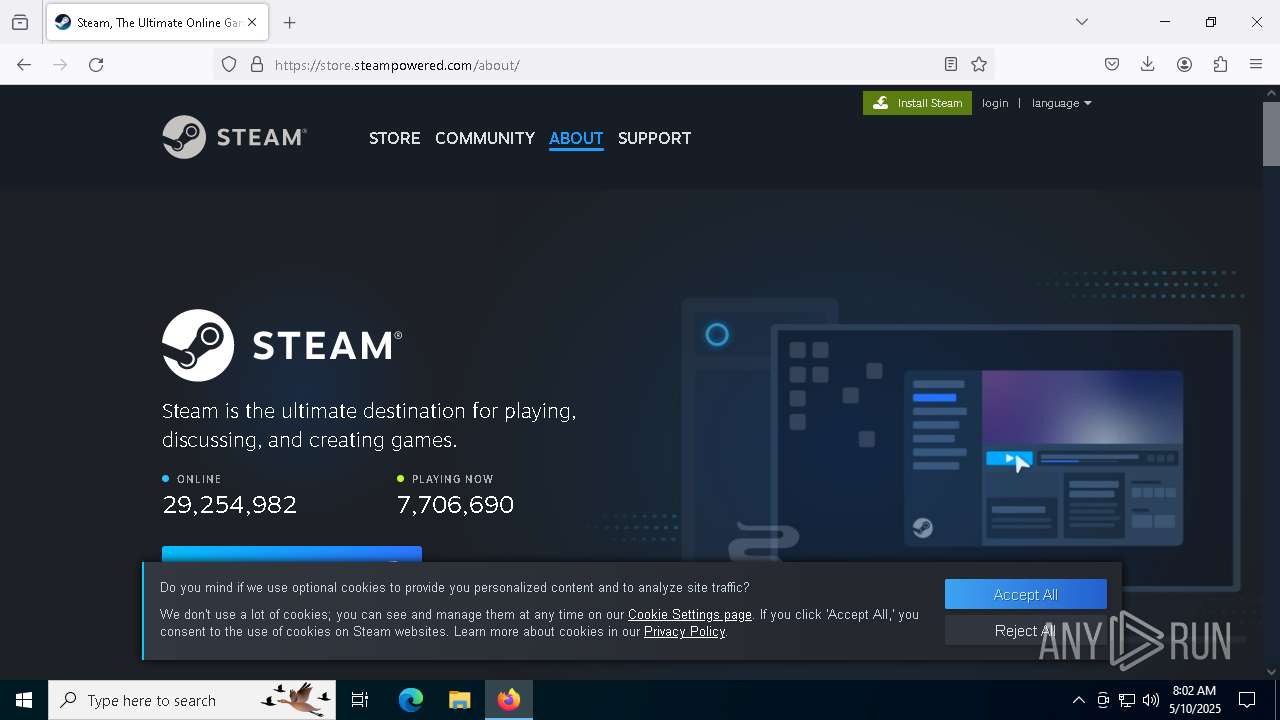Toggle reader view icon in the address bar
Viewport: 1280px width, 720px height.
[x=951, y=64]
